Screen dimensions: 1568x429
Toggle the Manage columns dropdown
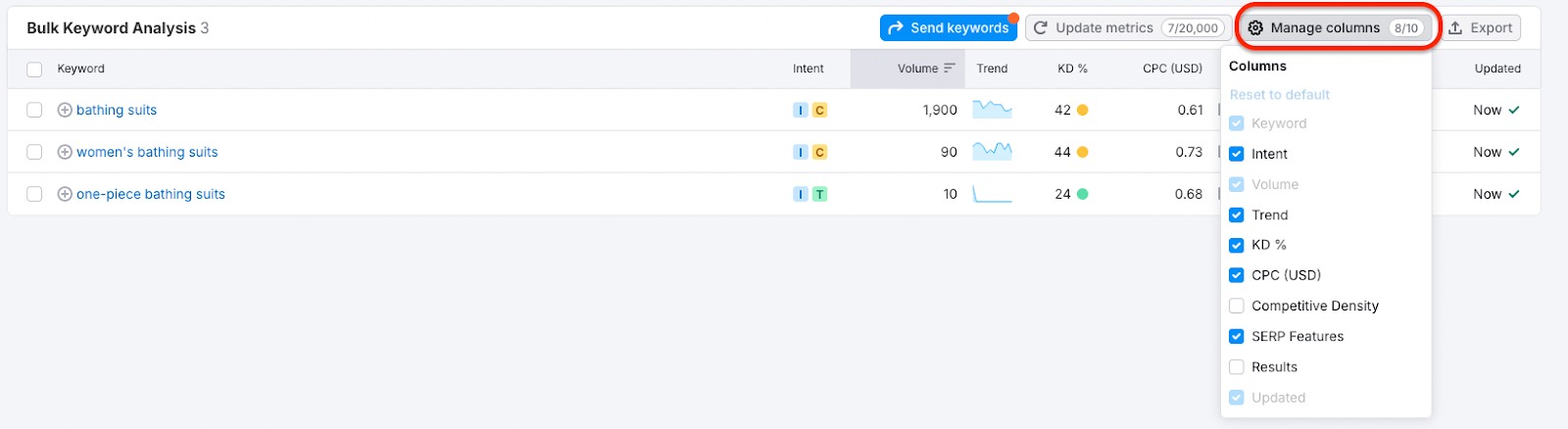coord(1337,27)
